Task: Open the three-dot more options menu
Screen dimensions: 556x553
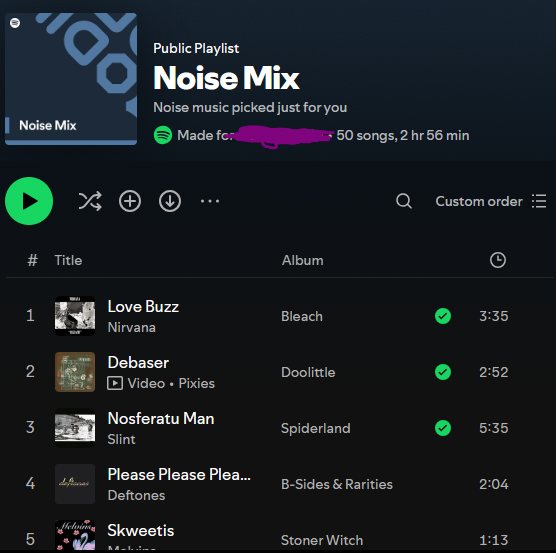Action: [210, 201]
